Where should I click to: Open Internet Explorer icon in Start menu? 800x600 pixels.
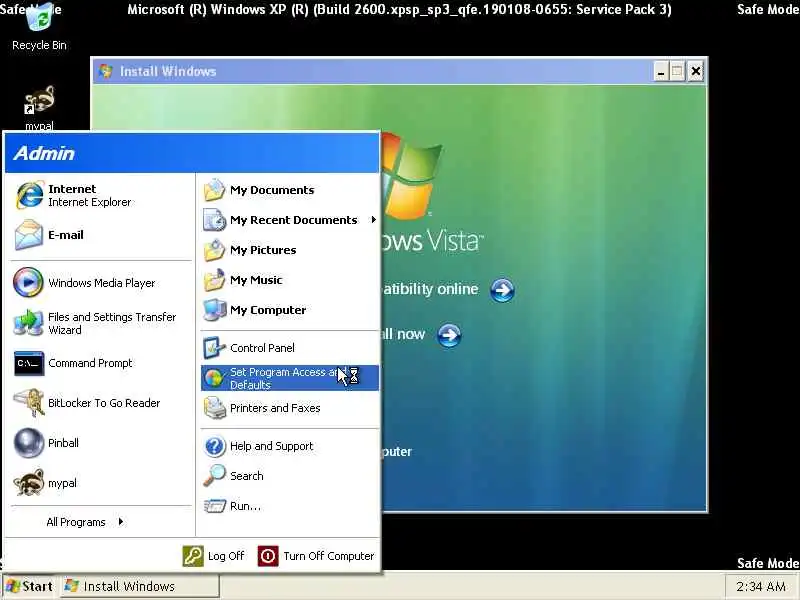(29, 195)
